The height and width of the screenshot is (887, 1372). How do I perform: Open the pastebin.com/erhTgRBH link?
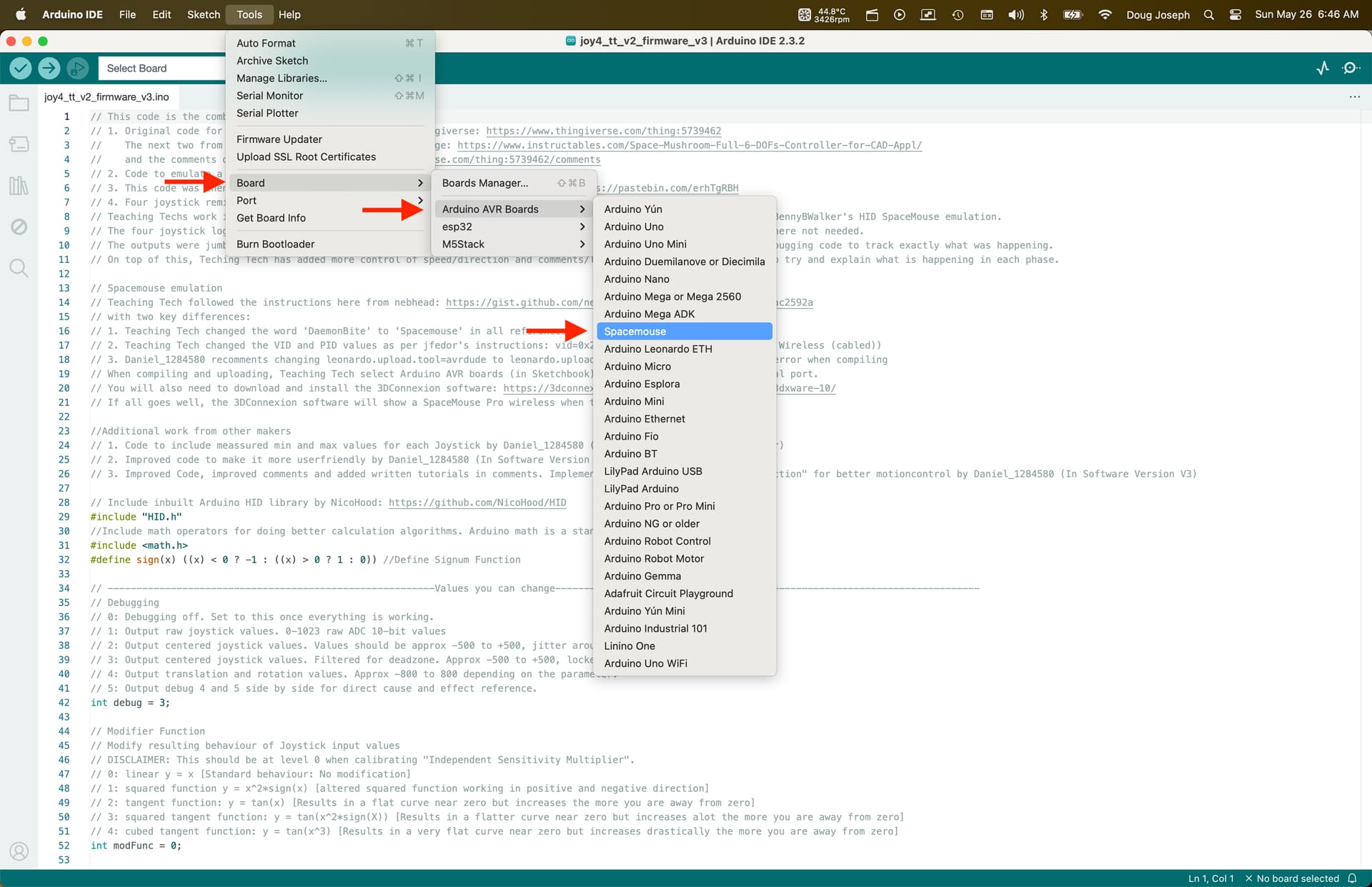[670, 188]
